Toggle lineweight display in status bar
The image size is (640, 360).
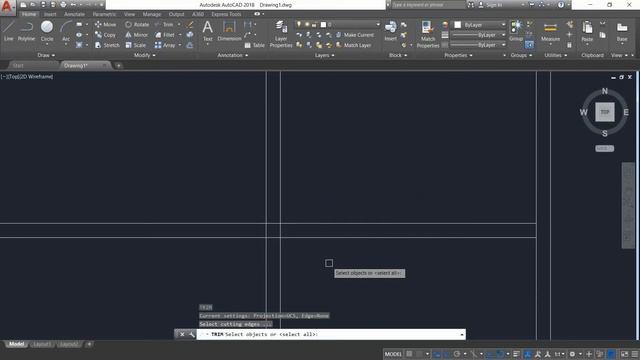click(x=516, y=354)
